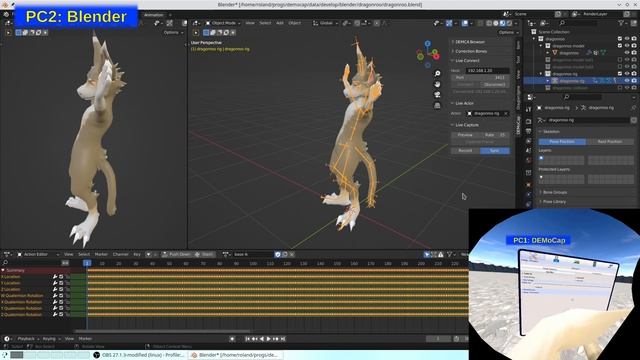Click select box tool in right viewport header
Image resolution: width=640 pixels, height=360 pixels.
coord(207,33)
